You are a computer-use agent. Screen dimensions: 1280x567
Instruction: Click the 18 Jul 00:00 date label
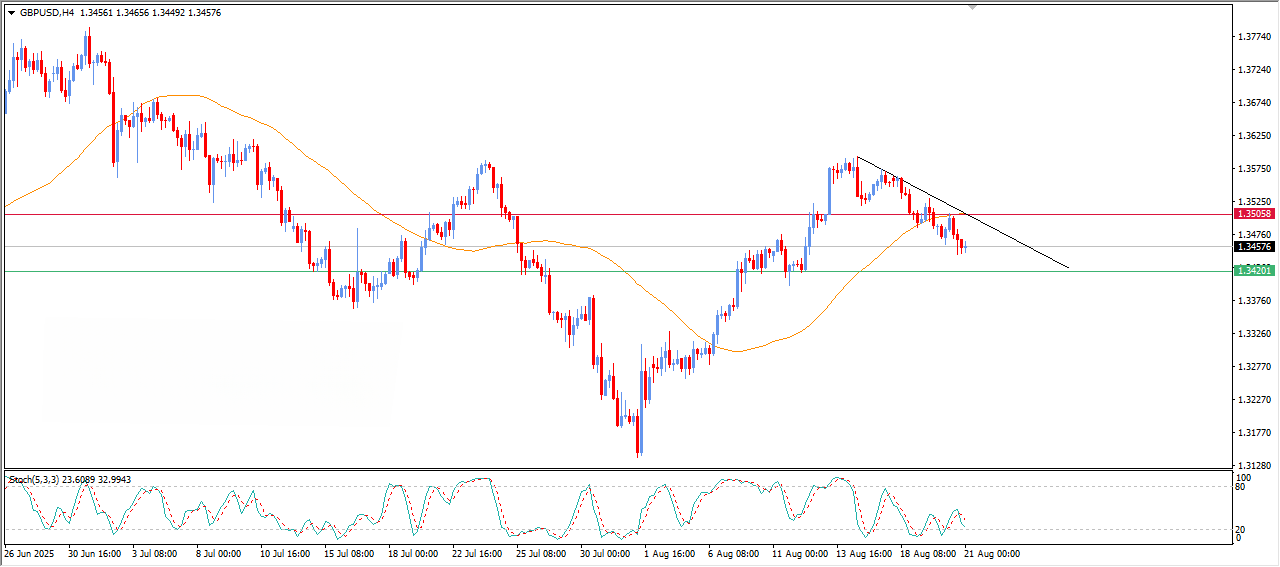pyautogui.click(x=414, y=553)
